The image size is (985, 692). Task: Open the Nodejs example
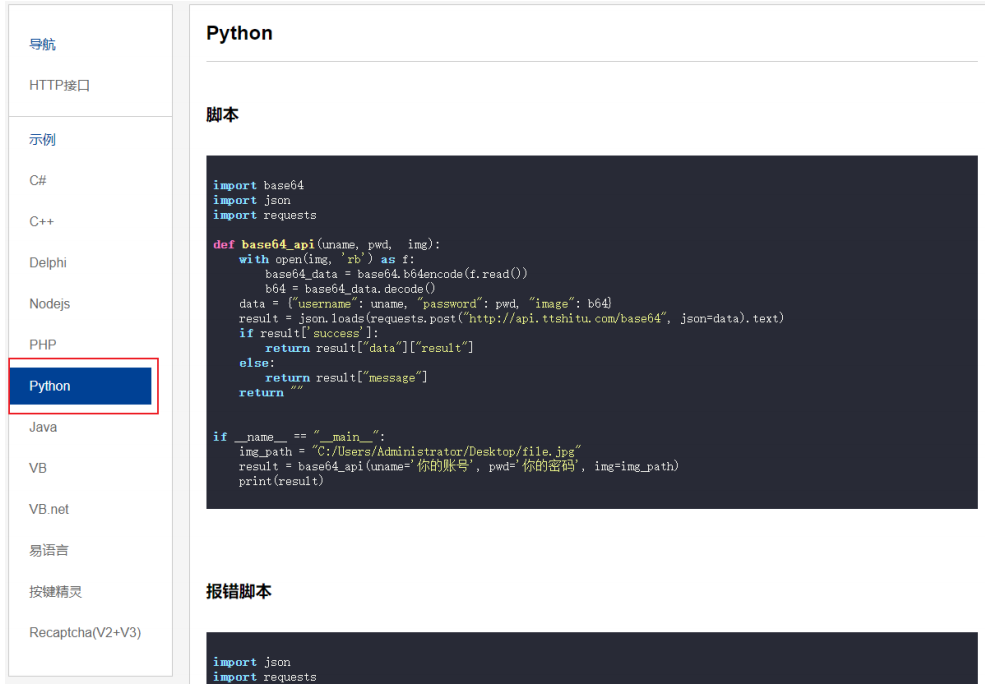[50, 304]
